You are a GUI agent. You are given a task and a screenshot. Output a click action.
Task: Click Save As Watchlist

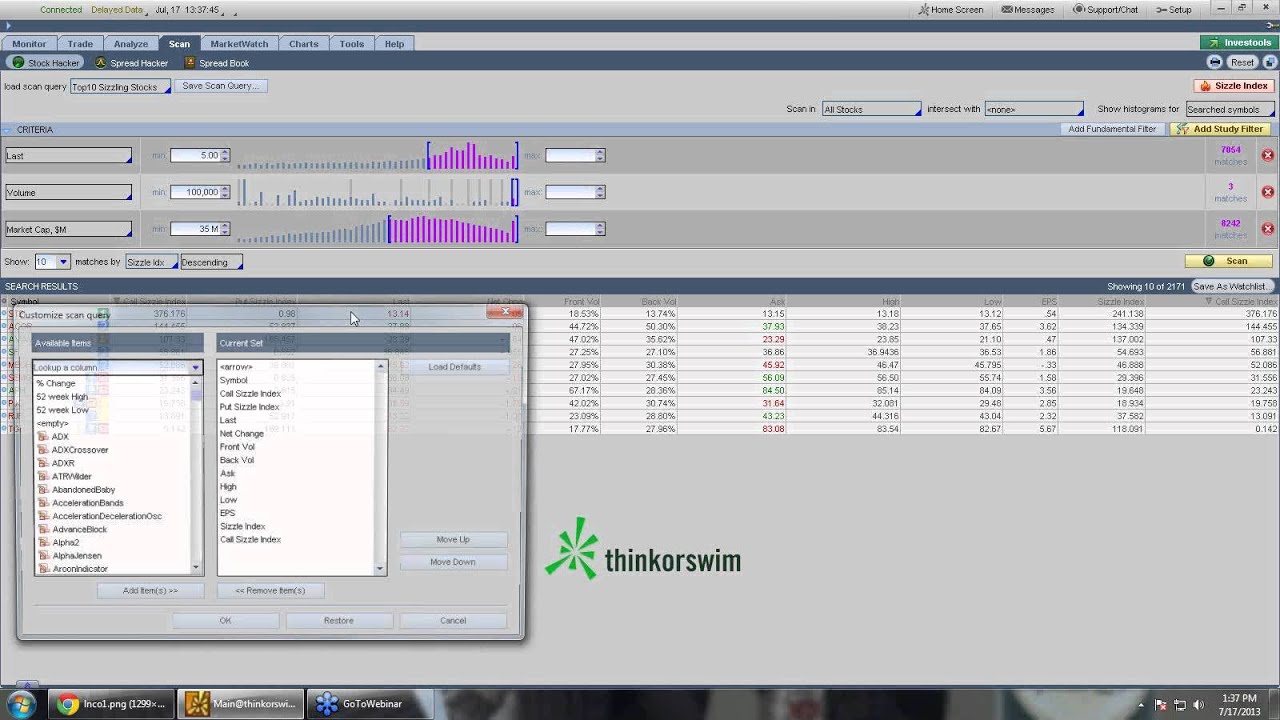pos(1231,286)
